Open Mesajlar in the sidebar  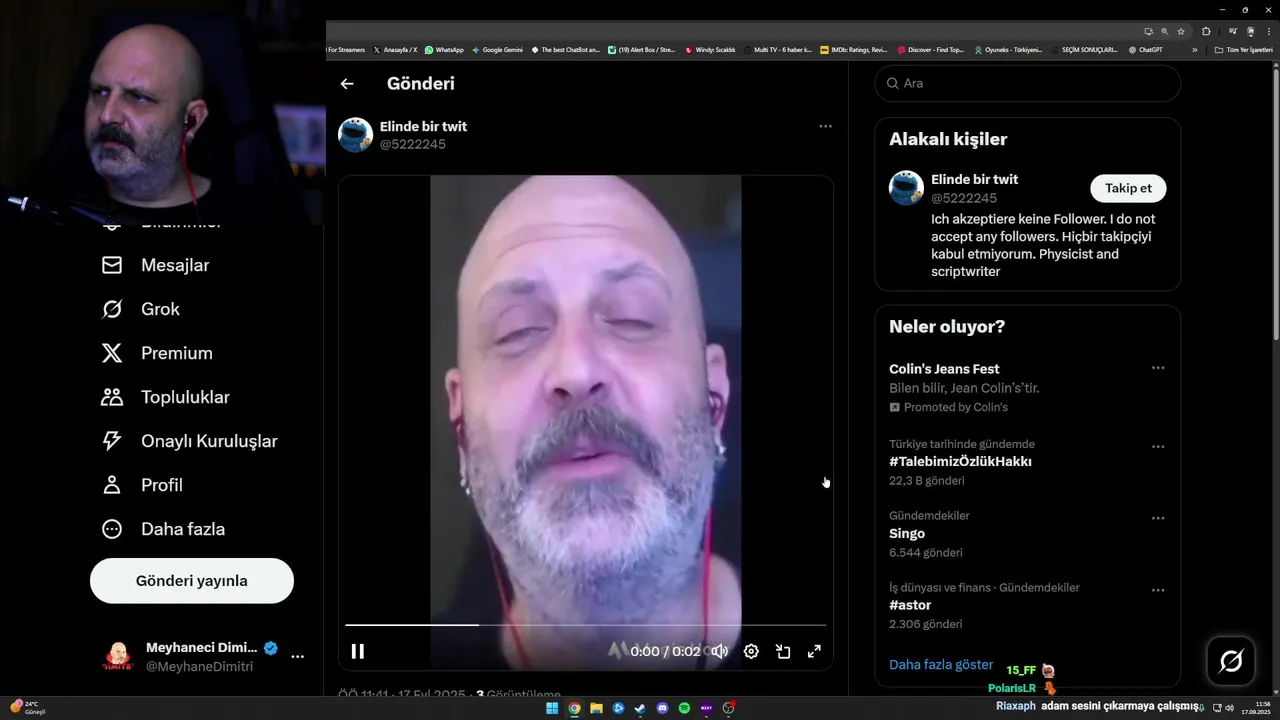(x=156, y=265)
